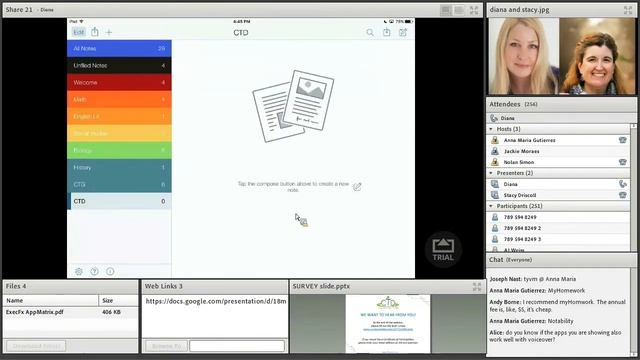Sort files by the Name column header
640x360 pixels.
51,300
